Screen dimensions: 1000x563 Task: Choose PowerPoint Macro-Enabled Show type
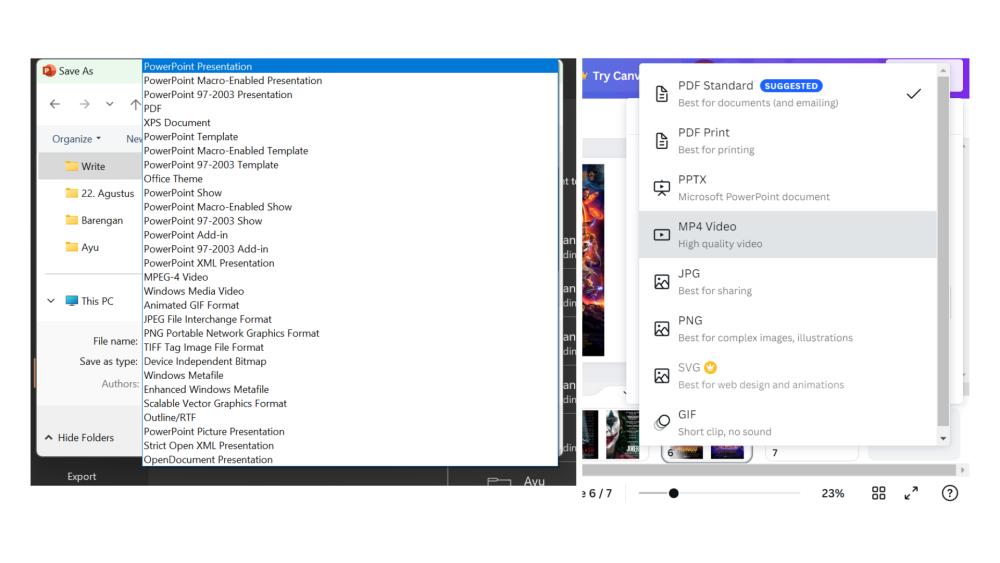click(x=350, y=207)
